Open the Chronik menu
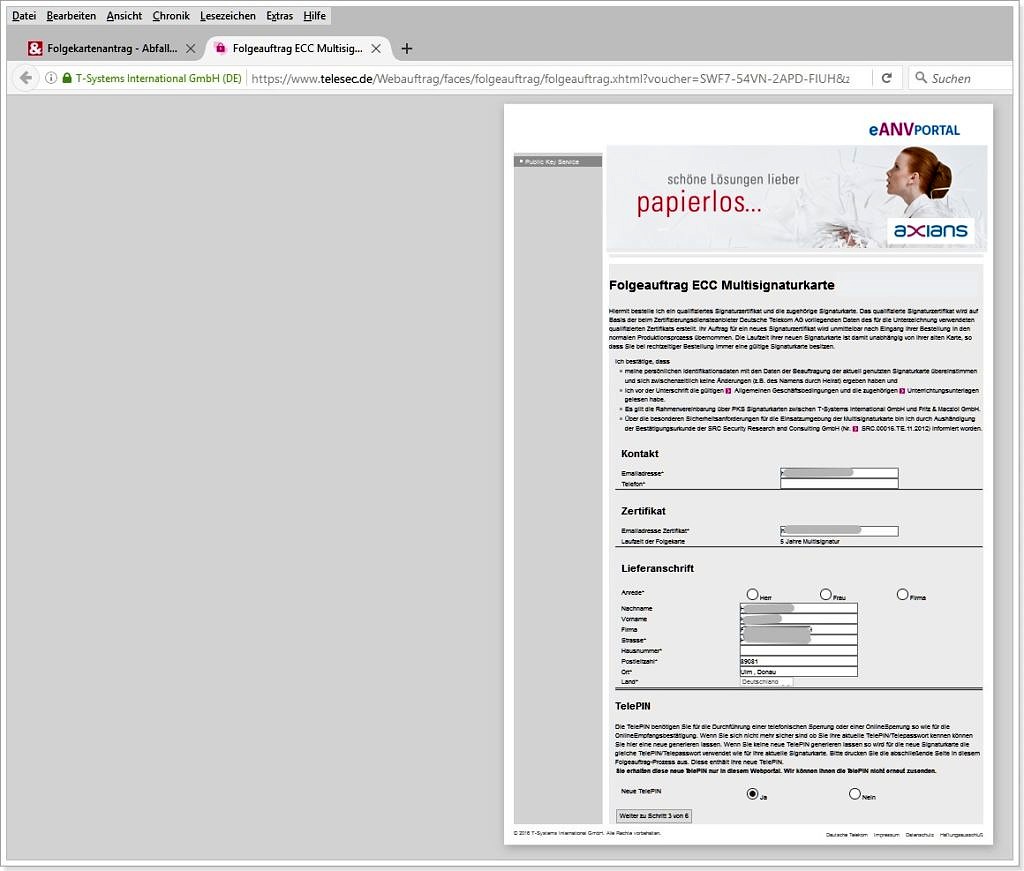Viewport: 1024px width, 871px height. (x=171, y=16)
